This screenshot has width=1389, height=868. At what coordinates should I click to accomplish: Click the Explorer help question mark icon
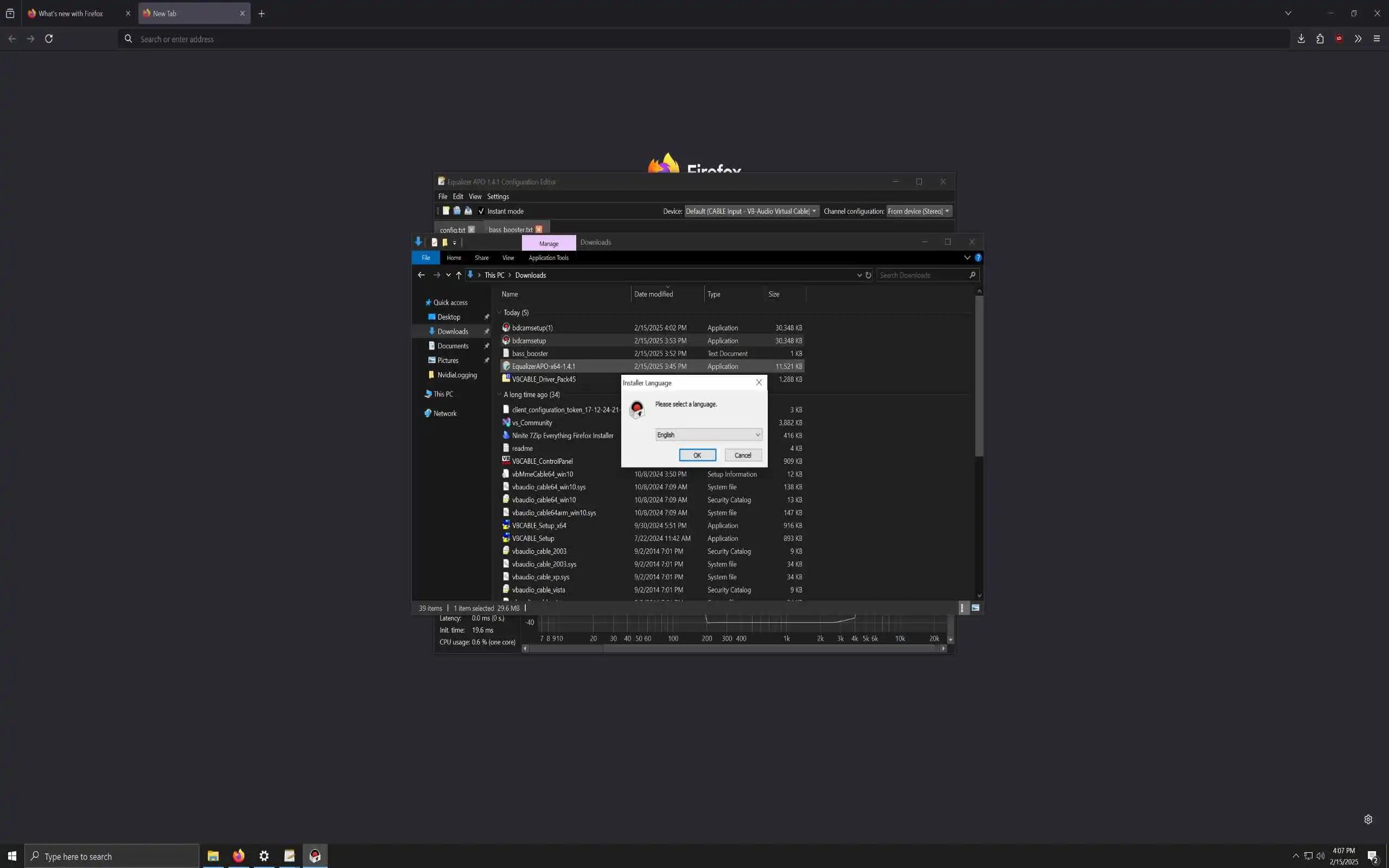tap(978, 258)
